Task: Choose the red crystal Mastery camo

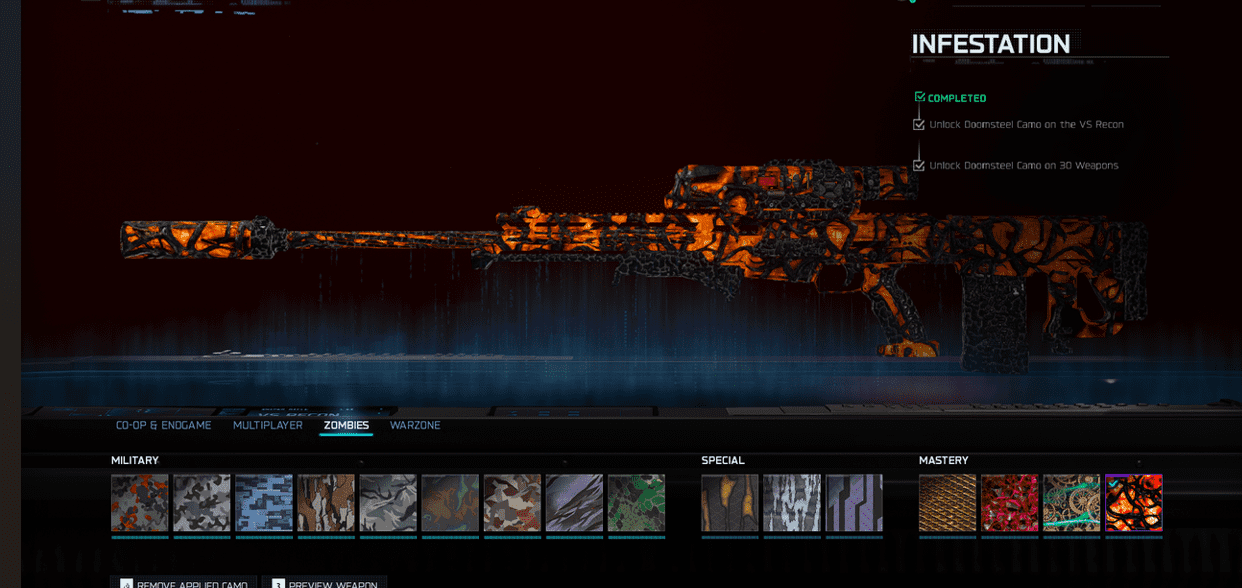Action: 1009,502
